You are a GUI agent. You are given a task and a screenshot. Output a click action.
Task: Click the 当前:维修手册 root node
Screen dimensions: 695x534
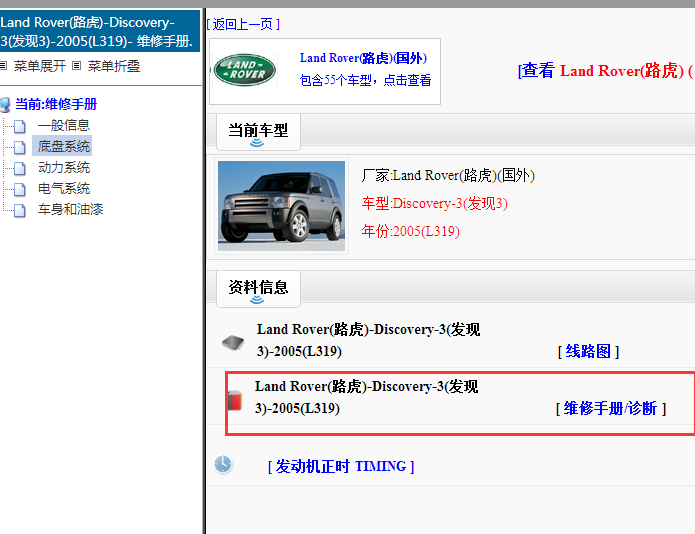56,104
